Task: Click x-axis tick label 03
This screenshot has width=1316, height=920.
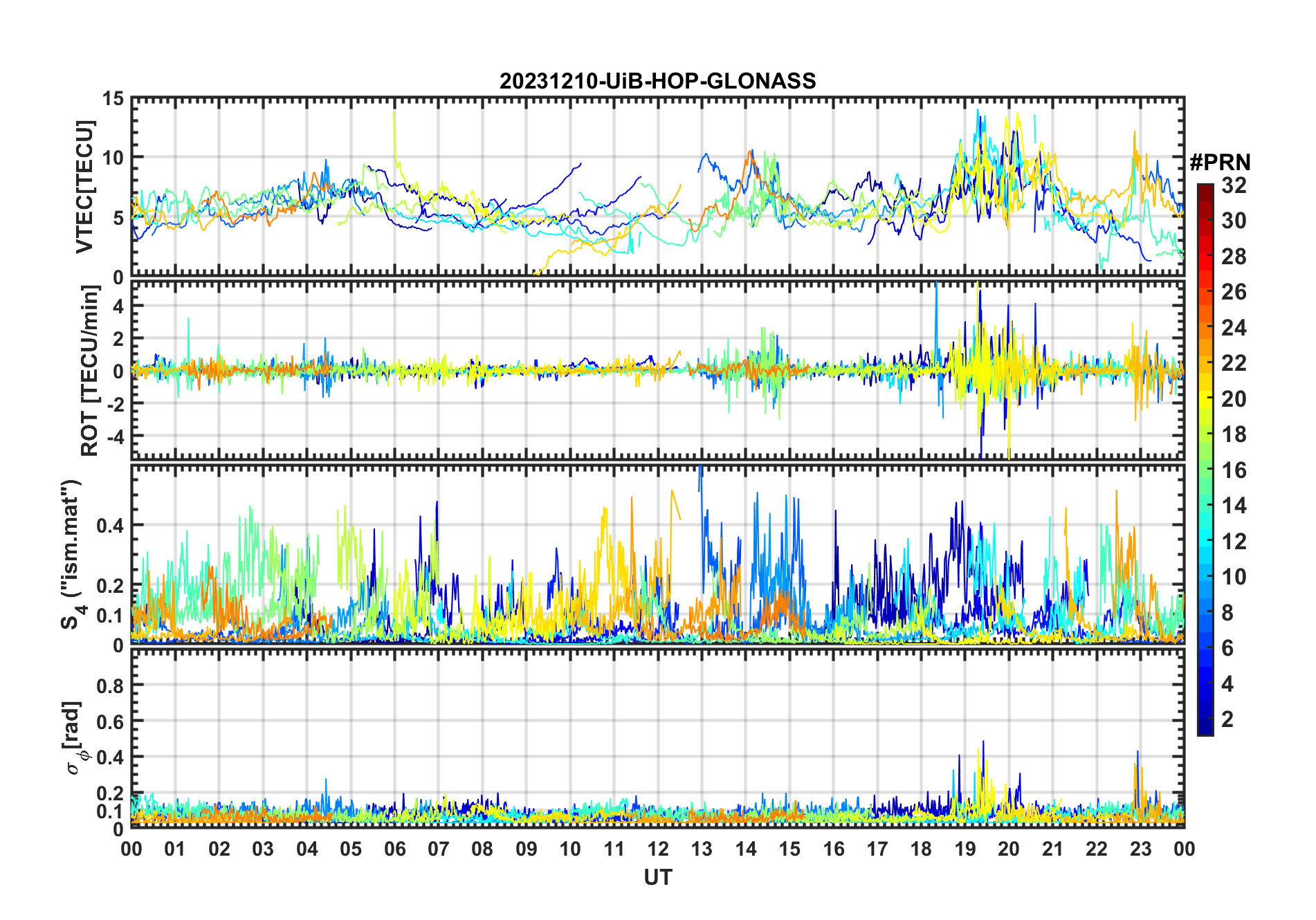Action: coord(263,849)
